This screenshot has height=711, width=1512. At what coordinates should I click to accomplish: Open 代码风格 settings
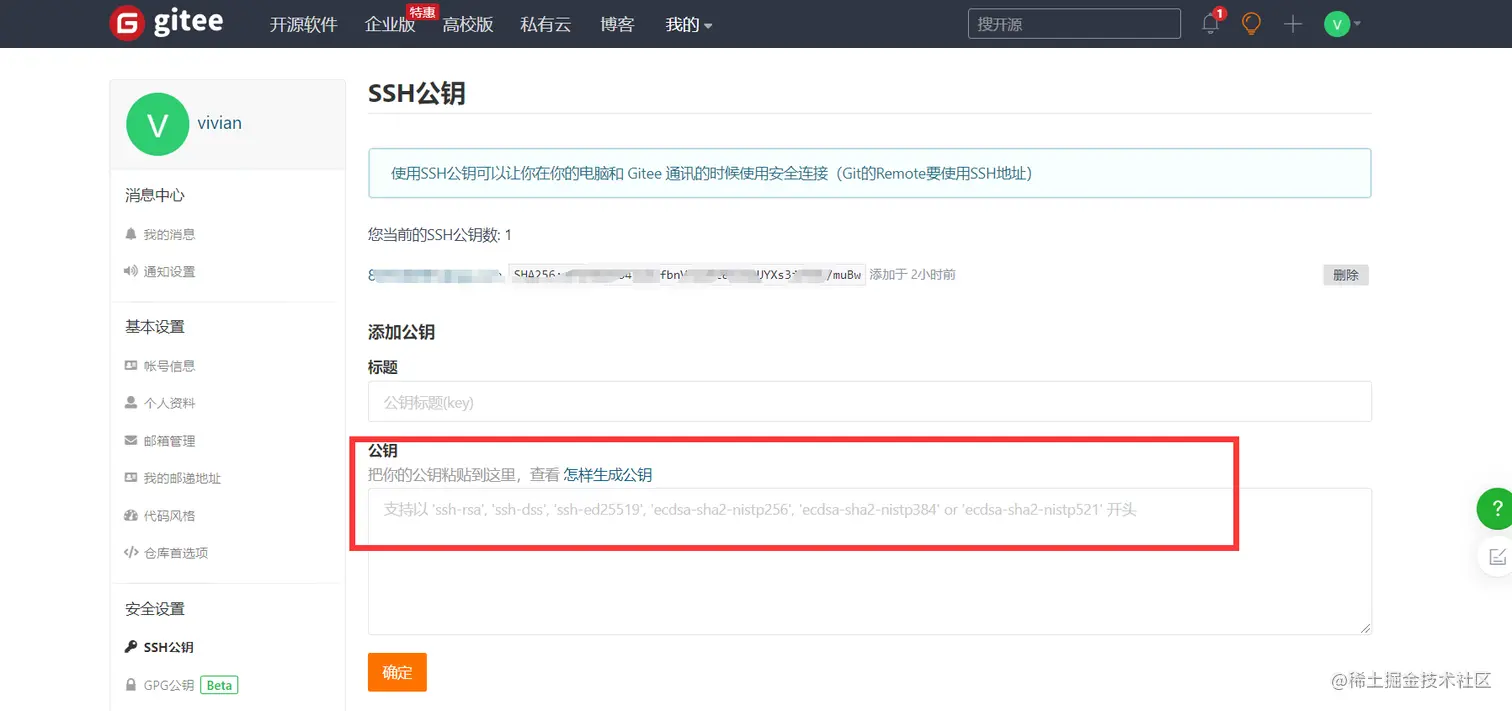(x=169, y=516)
